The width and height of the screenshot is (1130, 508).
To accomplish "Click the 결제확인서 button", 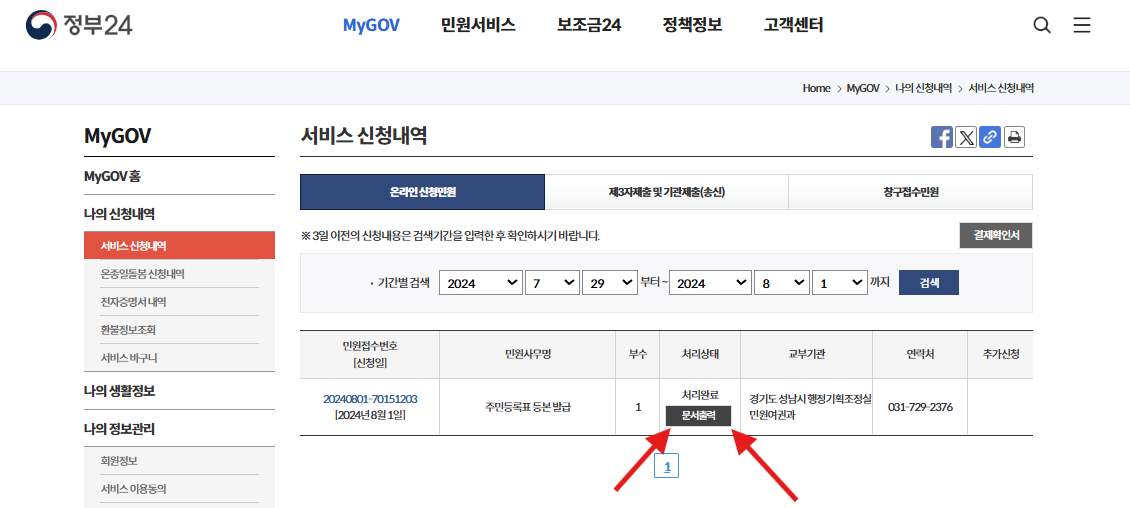I will pos(996,236).
